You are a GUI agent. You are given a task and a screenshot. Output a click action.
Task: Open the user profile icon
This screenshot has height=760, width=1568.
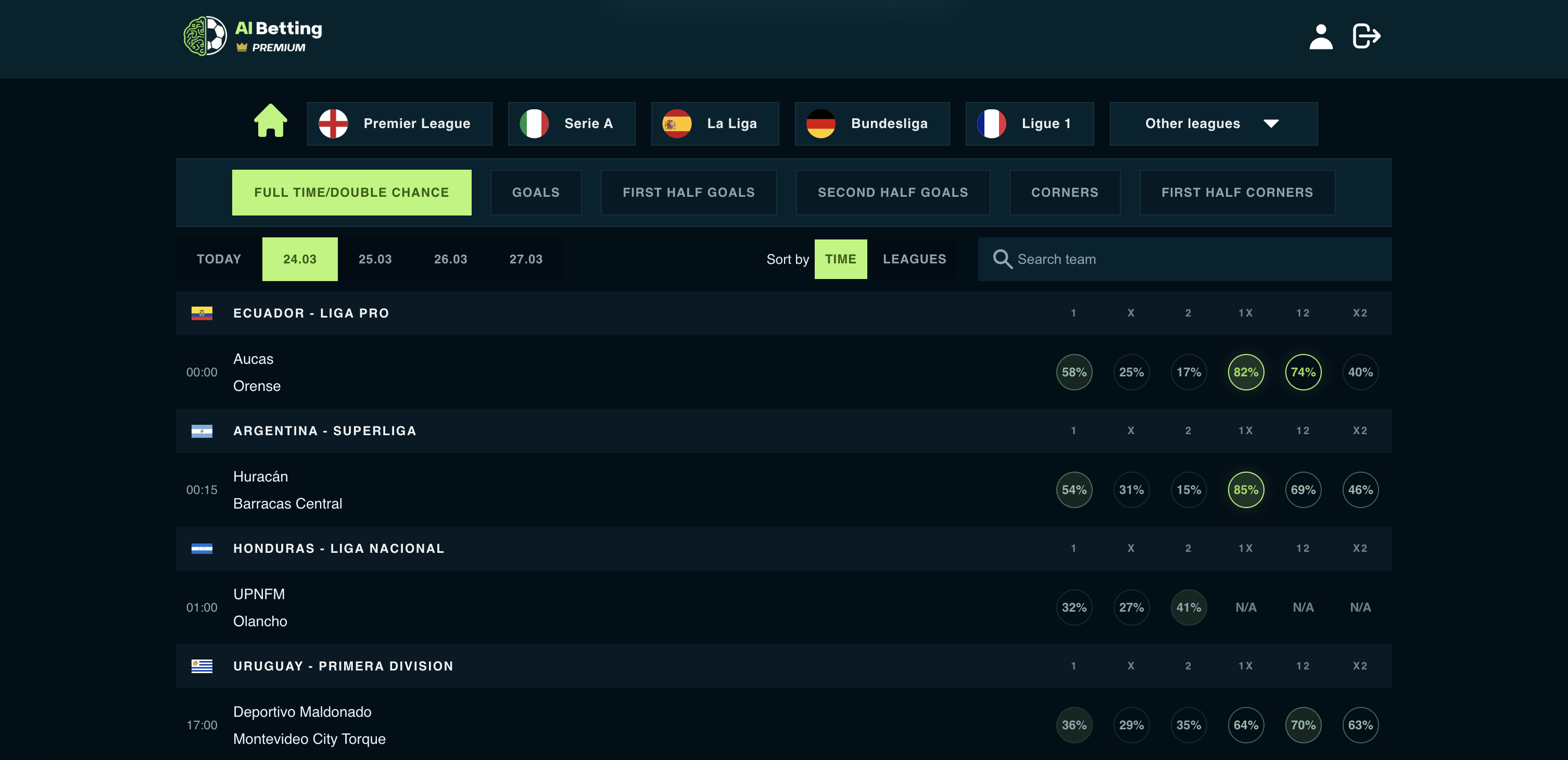1320,36
